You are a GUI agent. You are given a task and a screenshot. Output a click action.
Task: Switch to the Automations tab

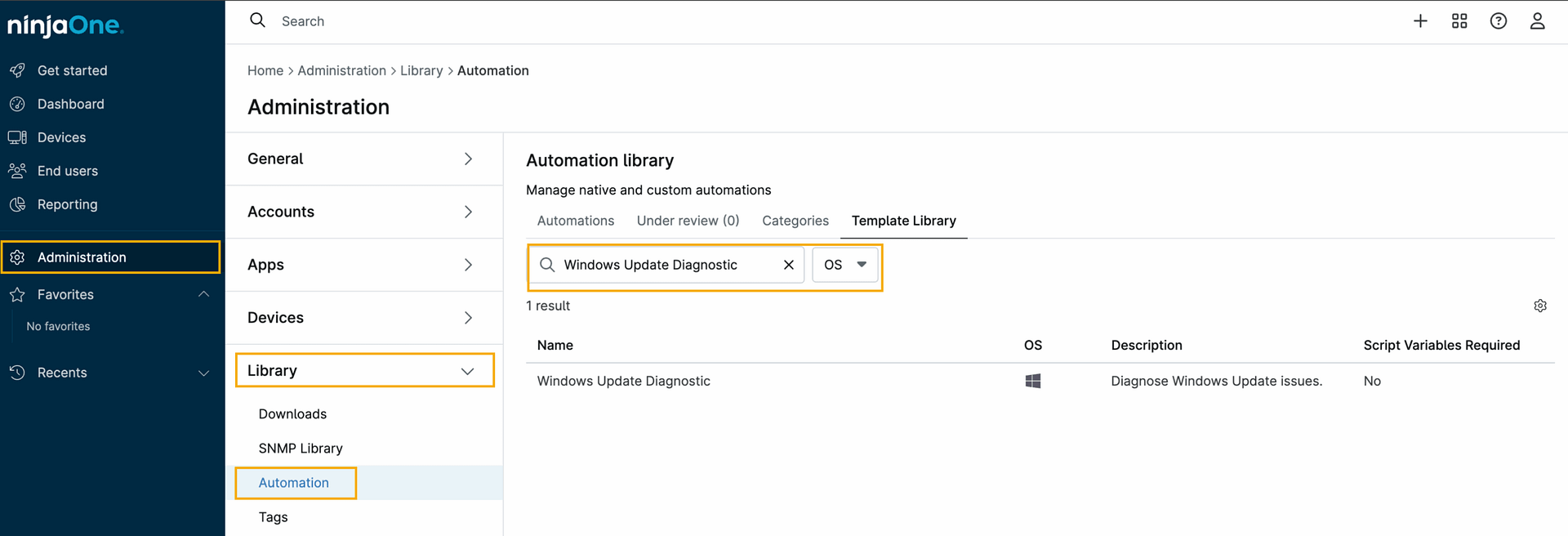click(x=575, y=221)
